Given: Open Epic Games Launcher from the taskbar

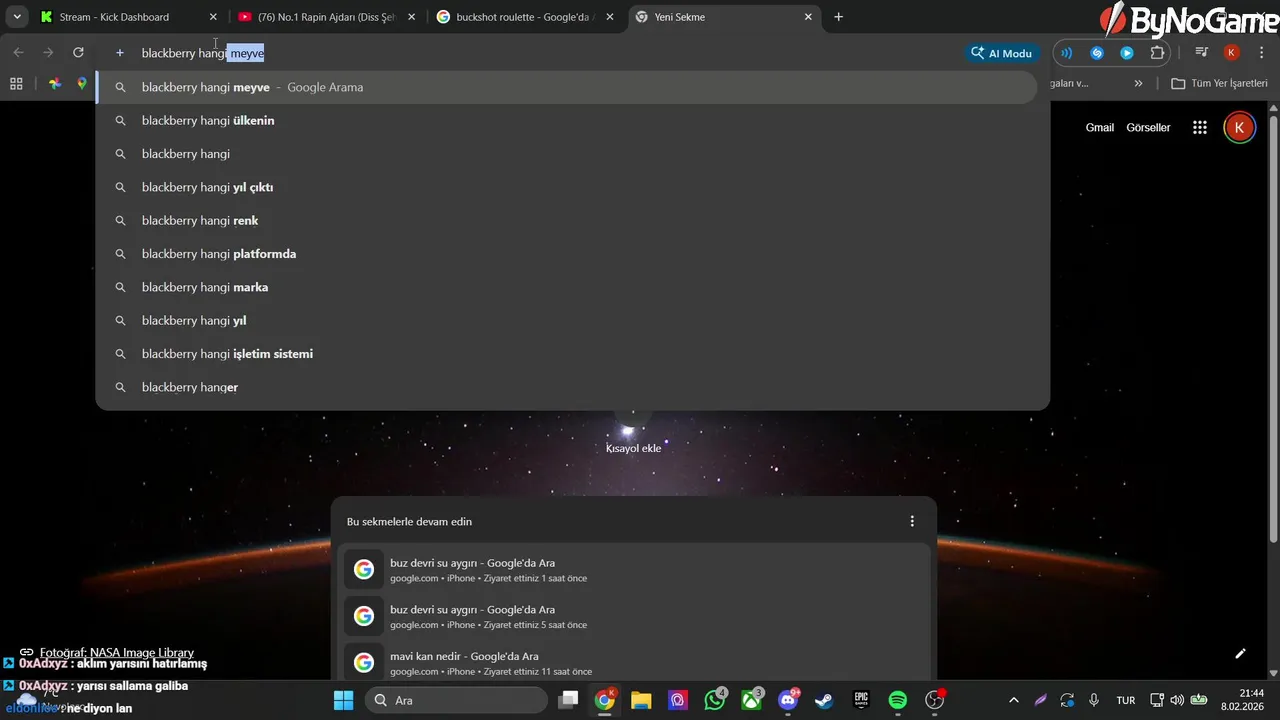Looking at the screenshot, I should (x=861, y=700).
